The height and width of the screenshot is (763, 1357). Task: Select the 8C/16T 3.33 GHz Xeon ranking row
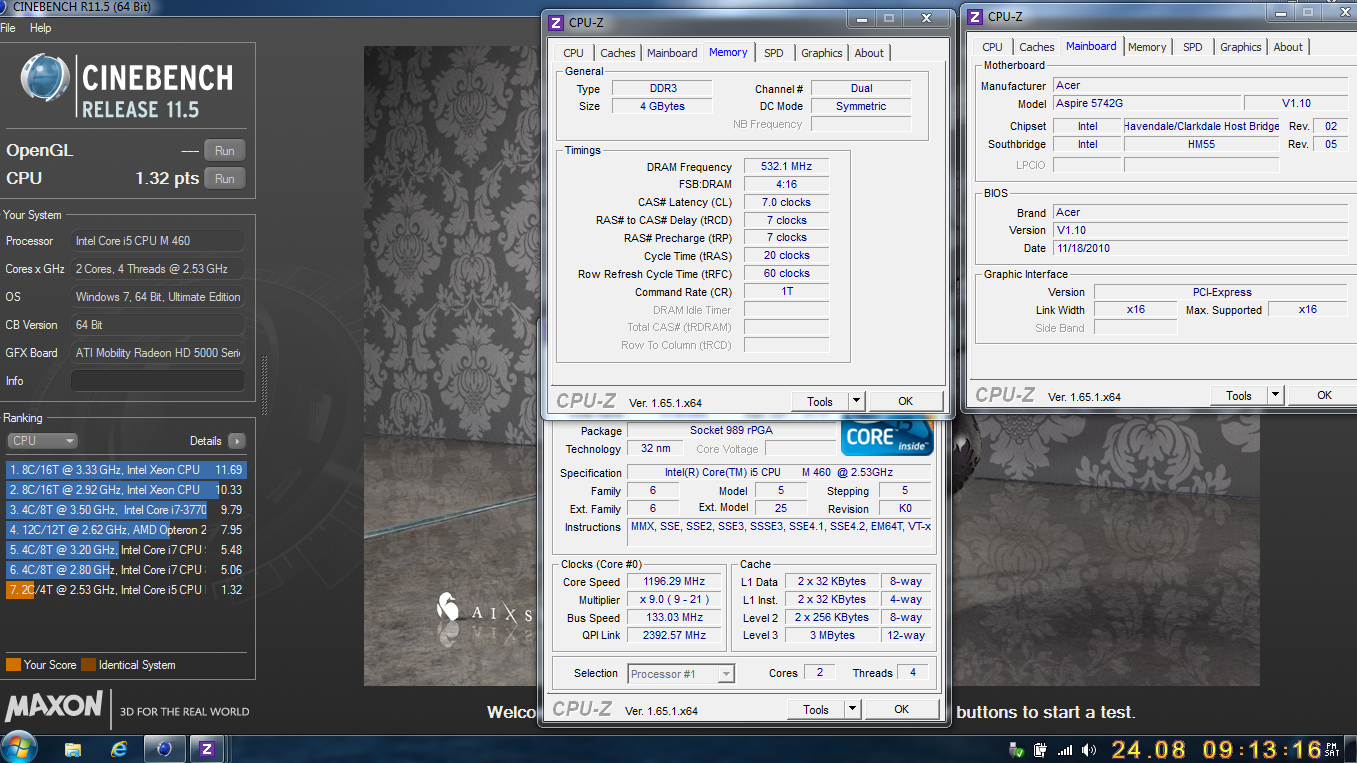pos(125,470)
